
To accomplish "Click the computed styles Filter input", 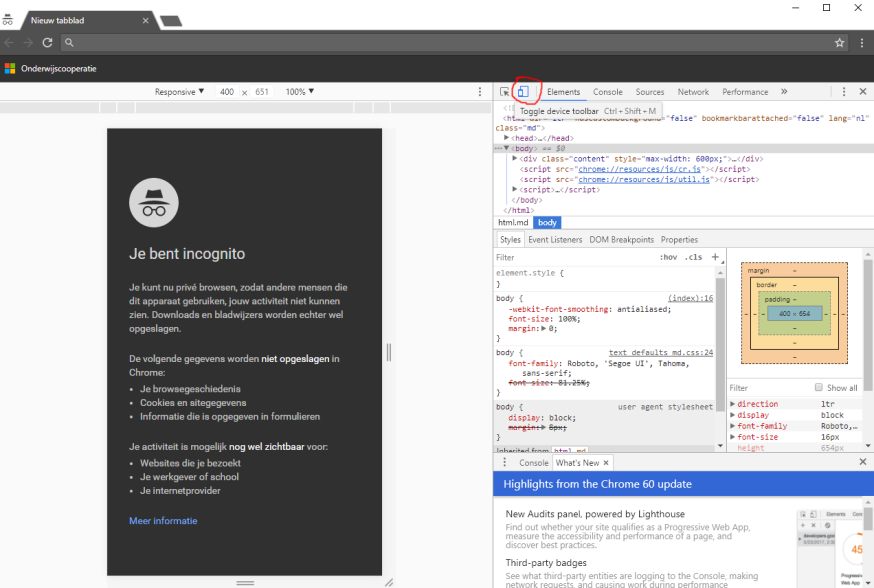I will (x=769, y=387).
